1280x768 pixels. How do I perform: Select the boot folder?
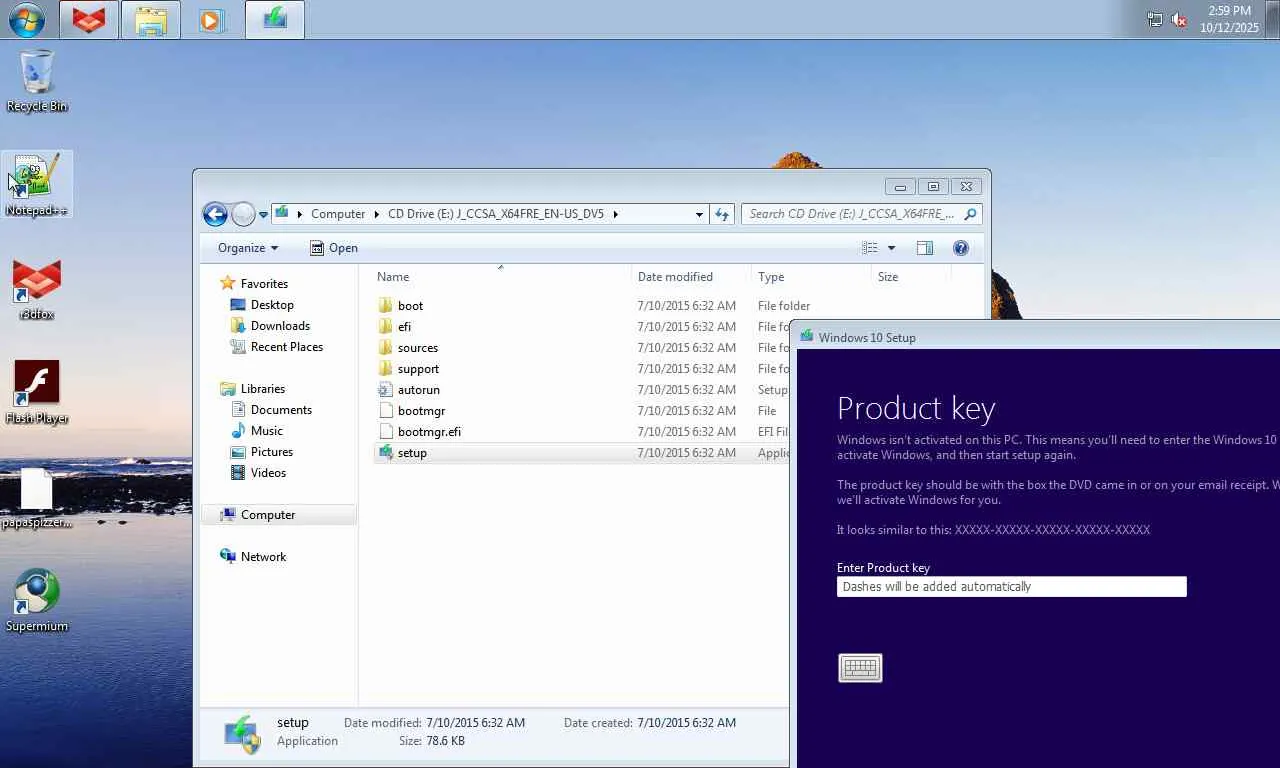(410, 306)
